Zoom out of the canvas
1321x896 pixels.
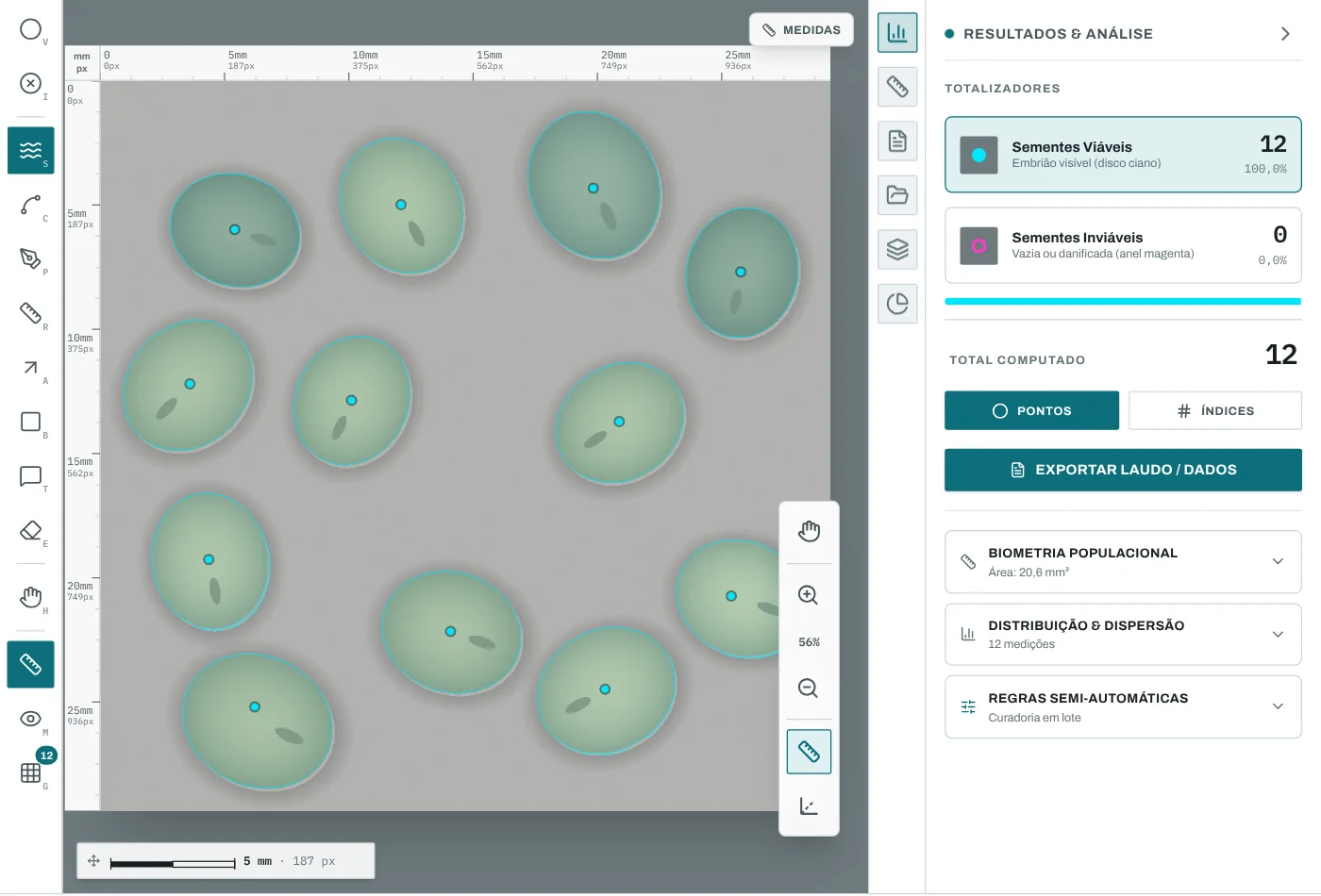(809, 688)
